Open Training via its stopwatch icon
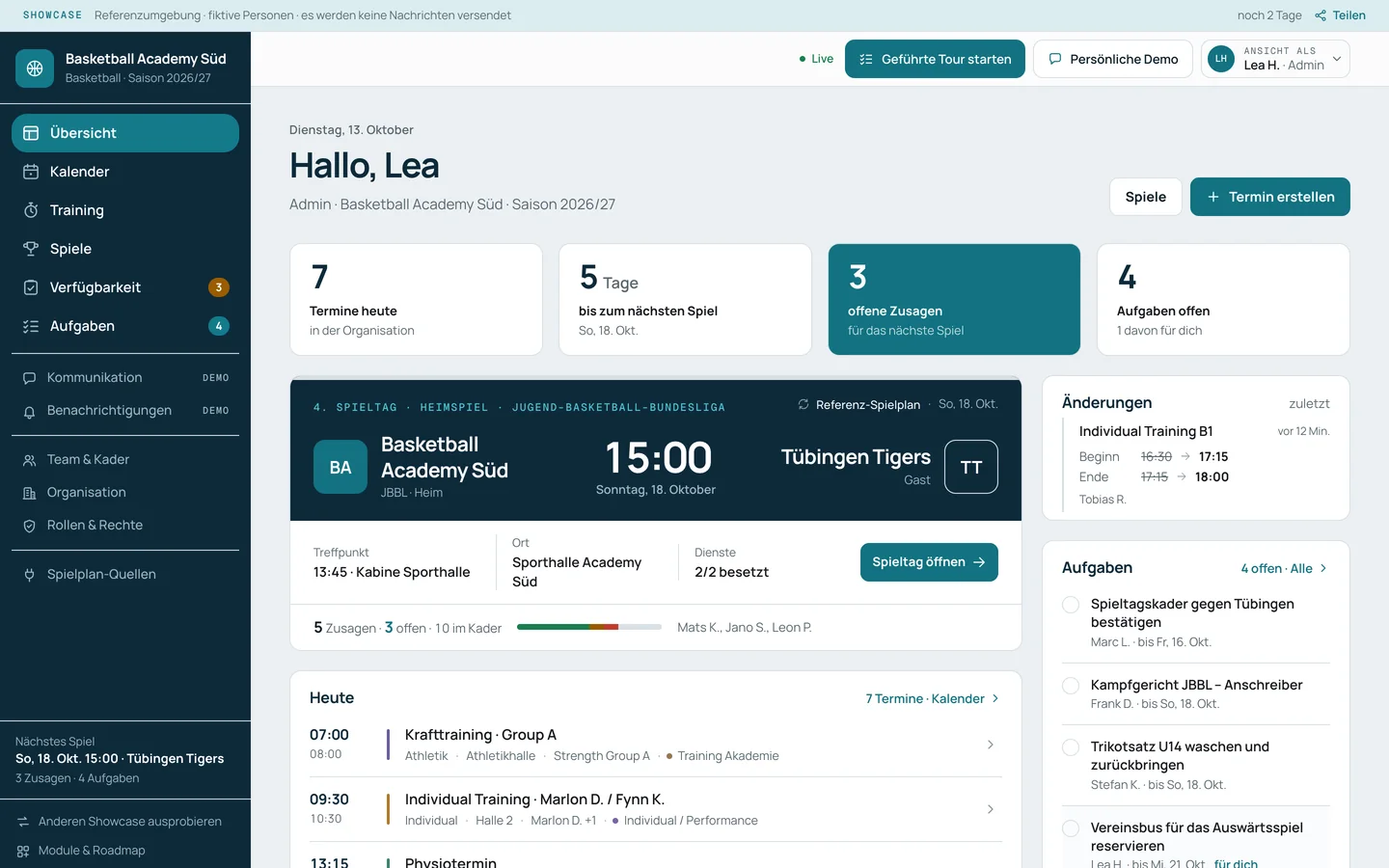This screenshot has height=868, width=1389. pos(31,210)
